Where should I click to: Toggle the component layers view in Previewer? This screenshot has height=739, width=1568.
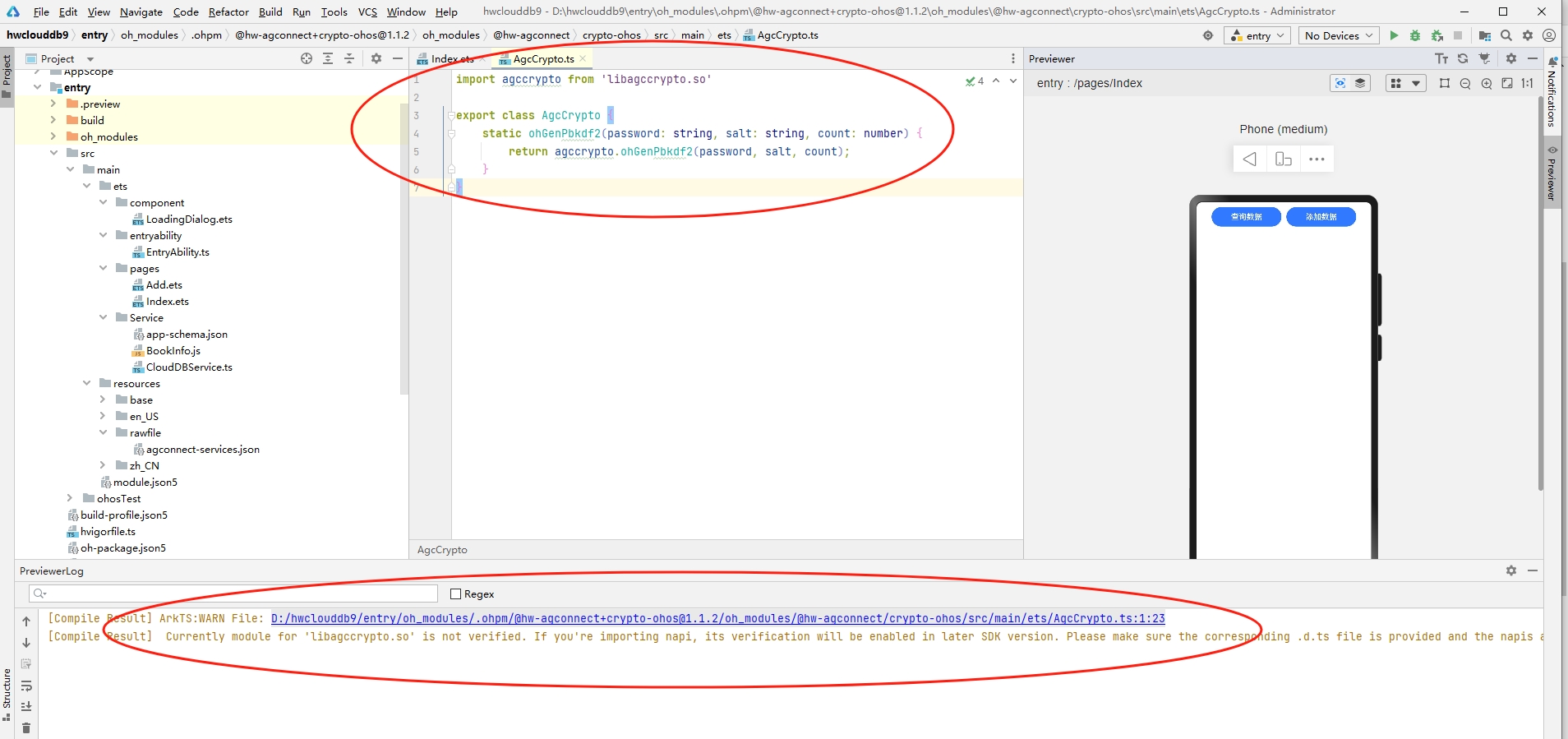point(1360,83)
